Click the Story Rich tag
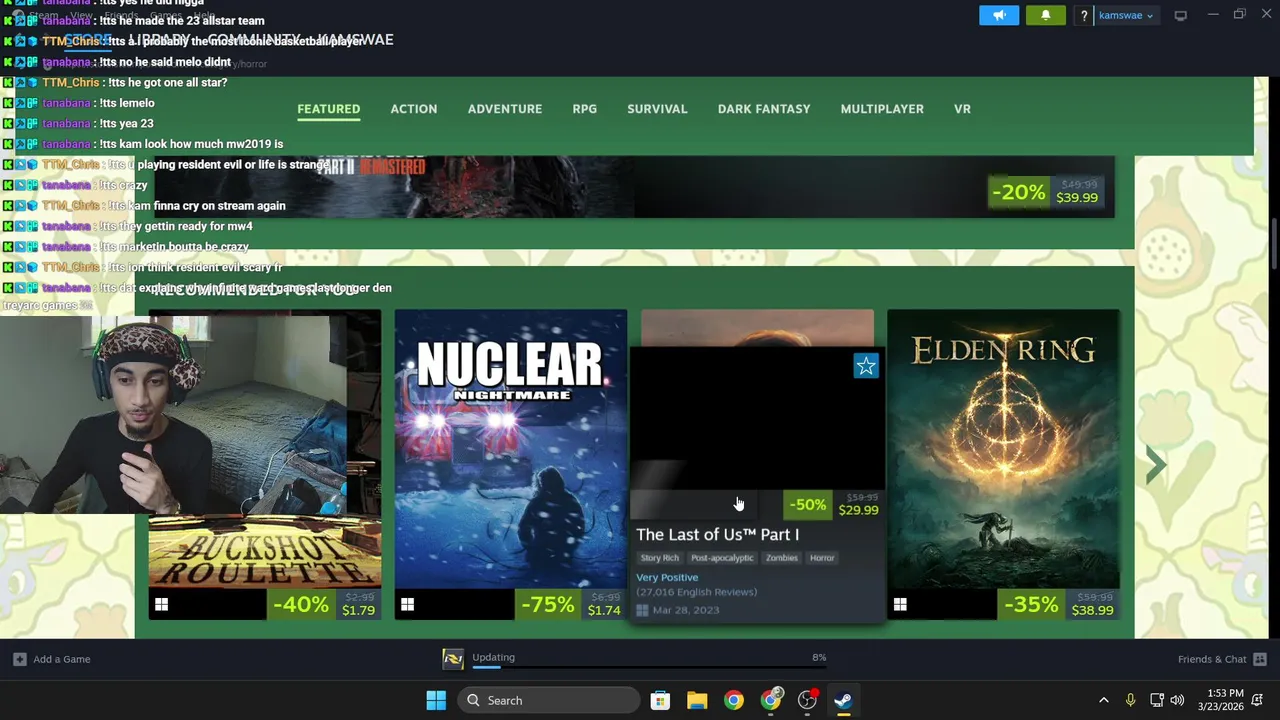The height and width of the screenshot is (720, 1280). click(x=659, y=558)
